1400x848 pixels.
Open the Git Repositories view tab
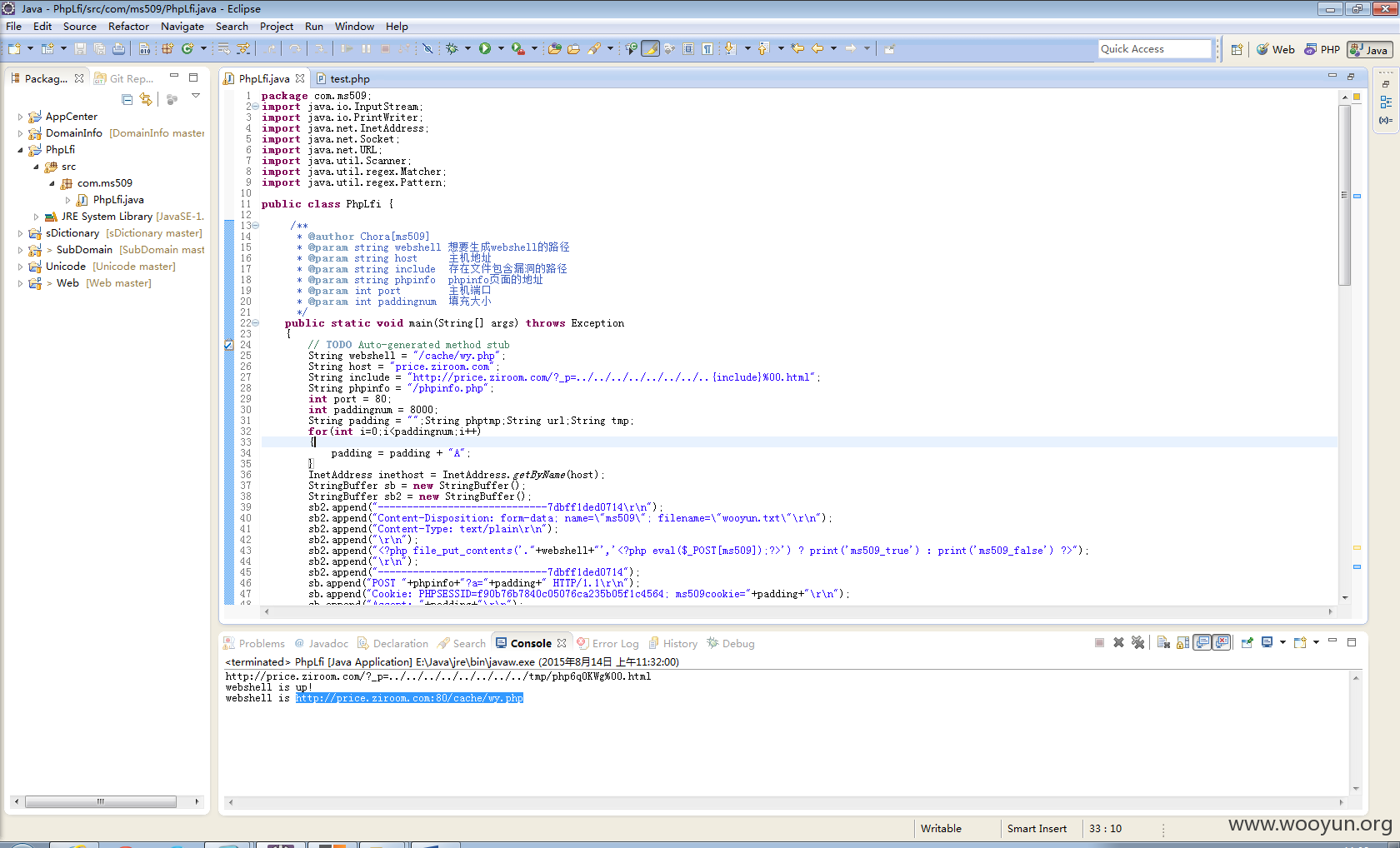pyautogui.click(x=124, y=78)
